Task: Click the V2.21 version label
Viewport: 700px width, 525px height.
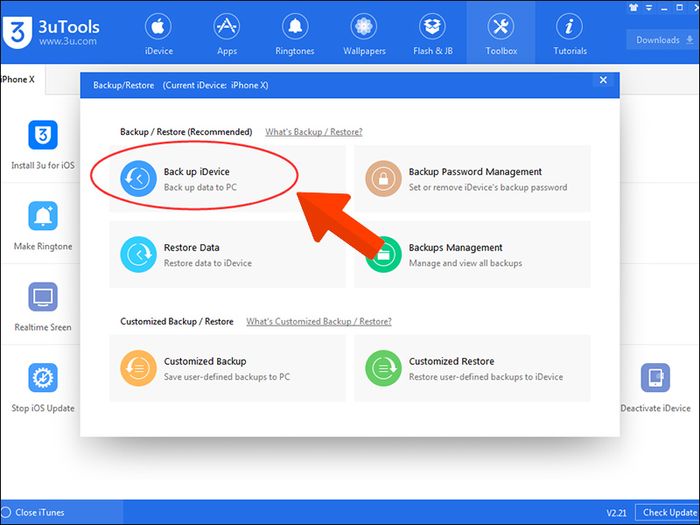Action: click(616, 513)
